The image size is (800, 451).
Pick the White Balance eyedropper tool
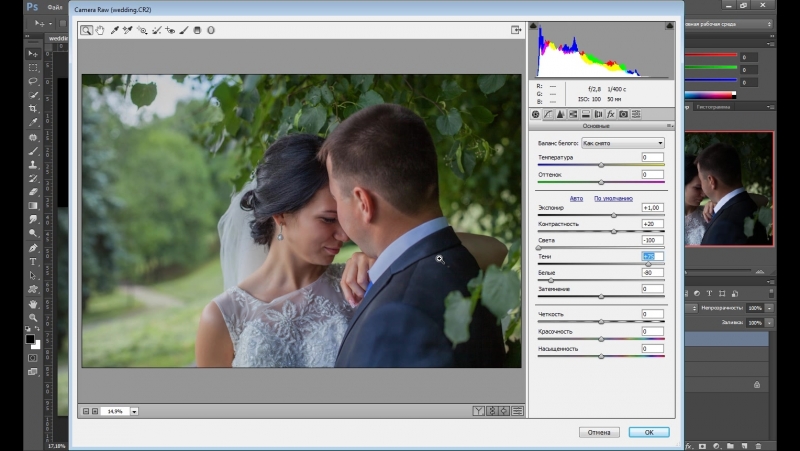click(115, 30)
